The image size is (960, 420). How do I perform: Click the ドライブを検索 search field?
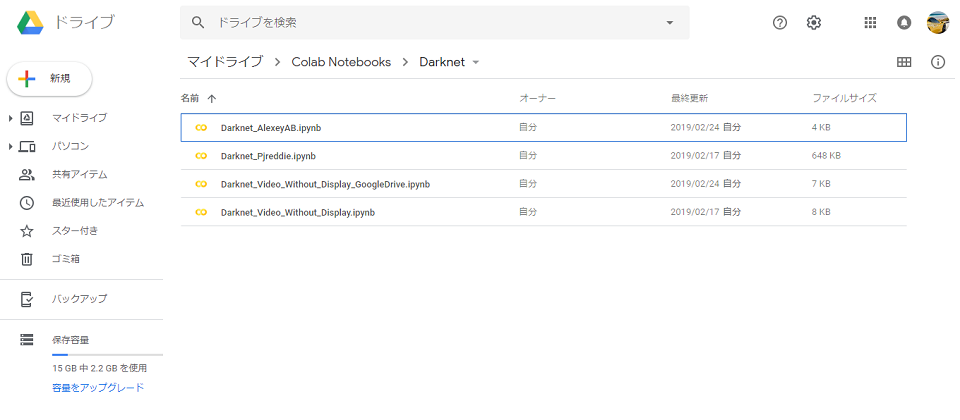point(435,23)
